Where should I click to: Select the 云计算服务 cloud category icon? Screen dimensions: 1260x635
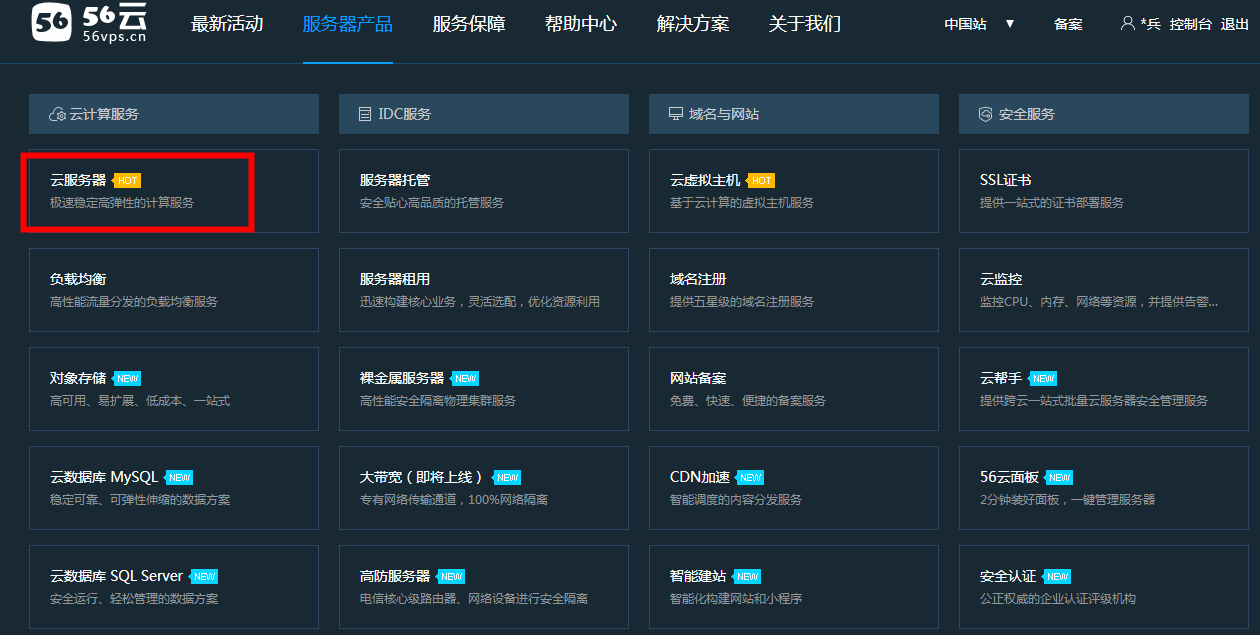click(57, 113)
